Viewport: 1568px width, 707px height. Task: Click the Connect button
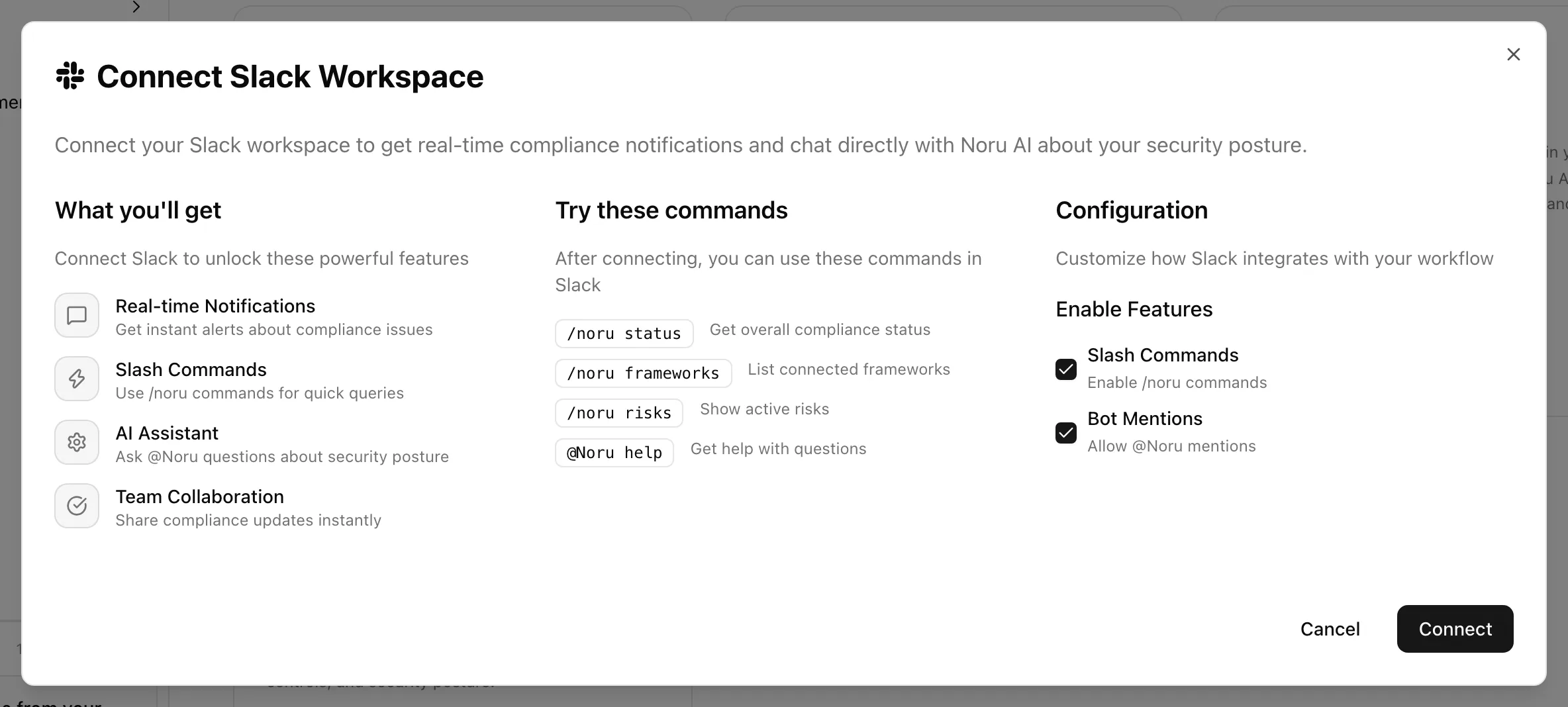pyautogui.click(x=1455, y=629)
